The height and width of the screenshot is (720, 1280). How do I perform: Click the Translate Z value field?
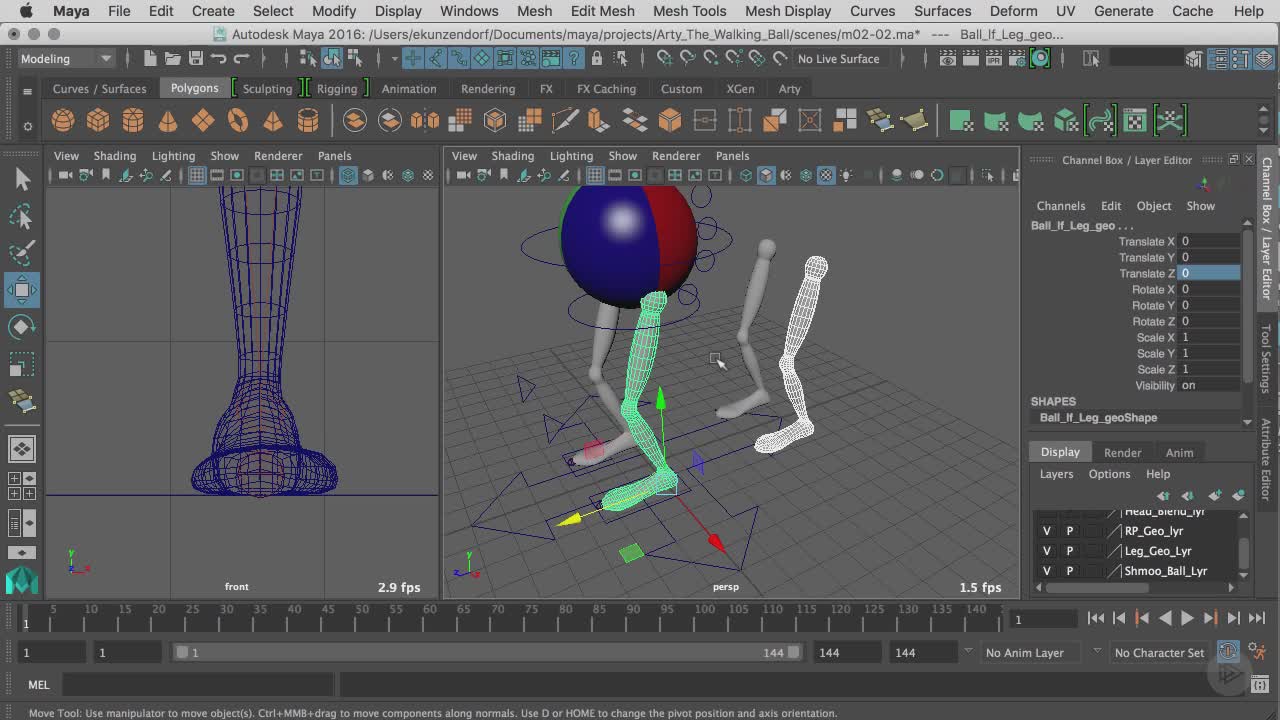pos(1209,273)
